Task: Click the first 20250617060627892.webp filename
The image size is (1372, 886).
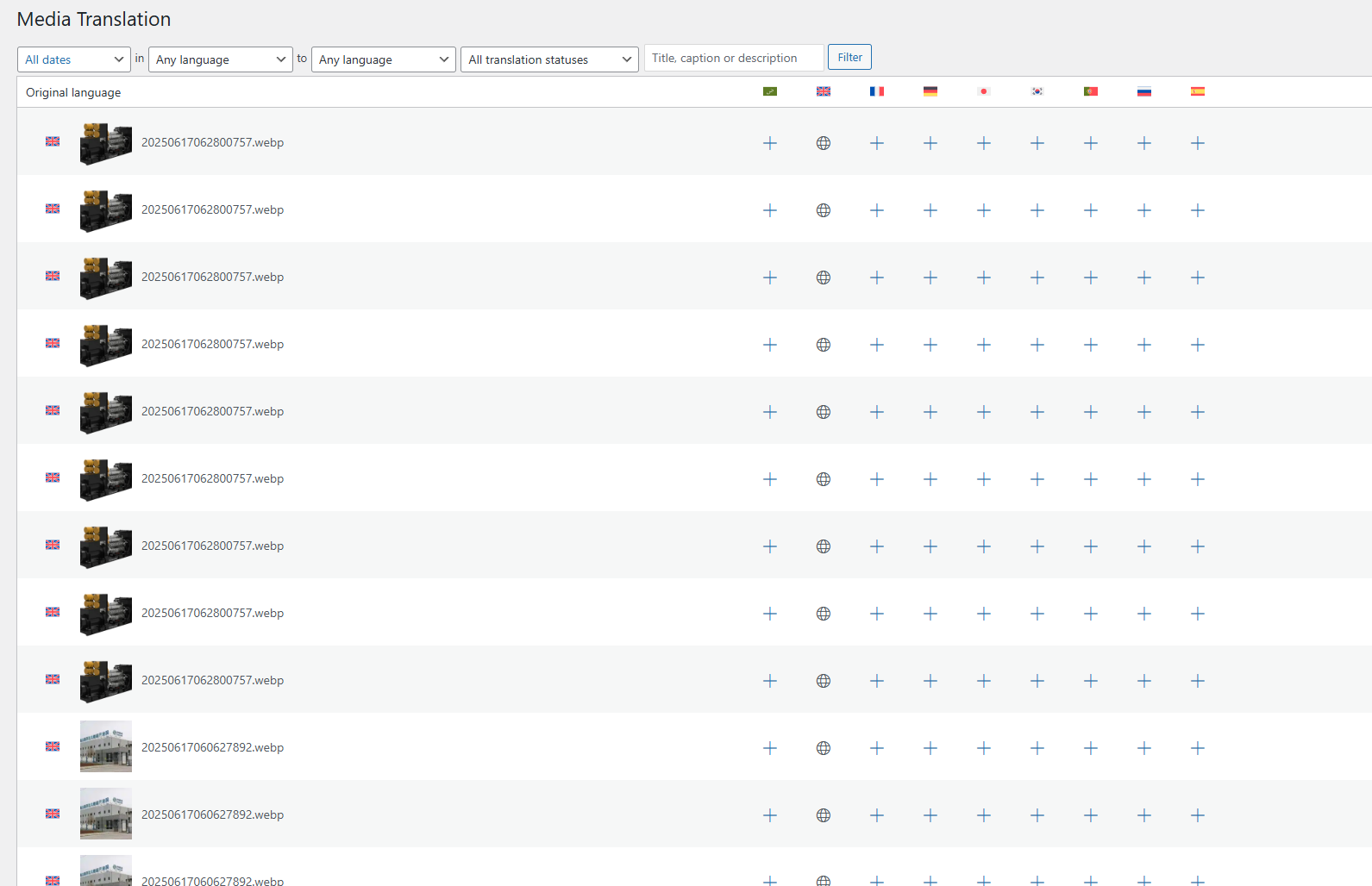Action: tap(212, 747)
